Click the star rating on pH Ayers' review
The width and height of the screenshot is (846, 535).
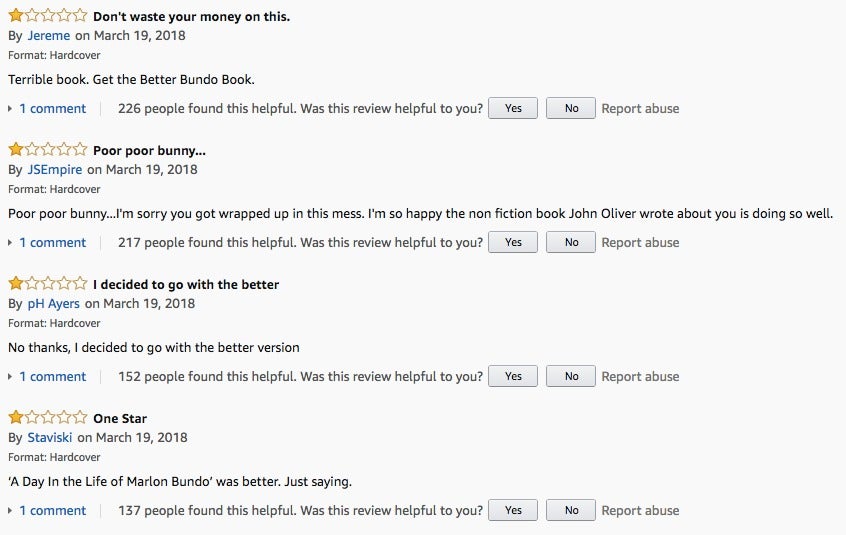click(47, 283)
